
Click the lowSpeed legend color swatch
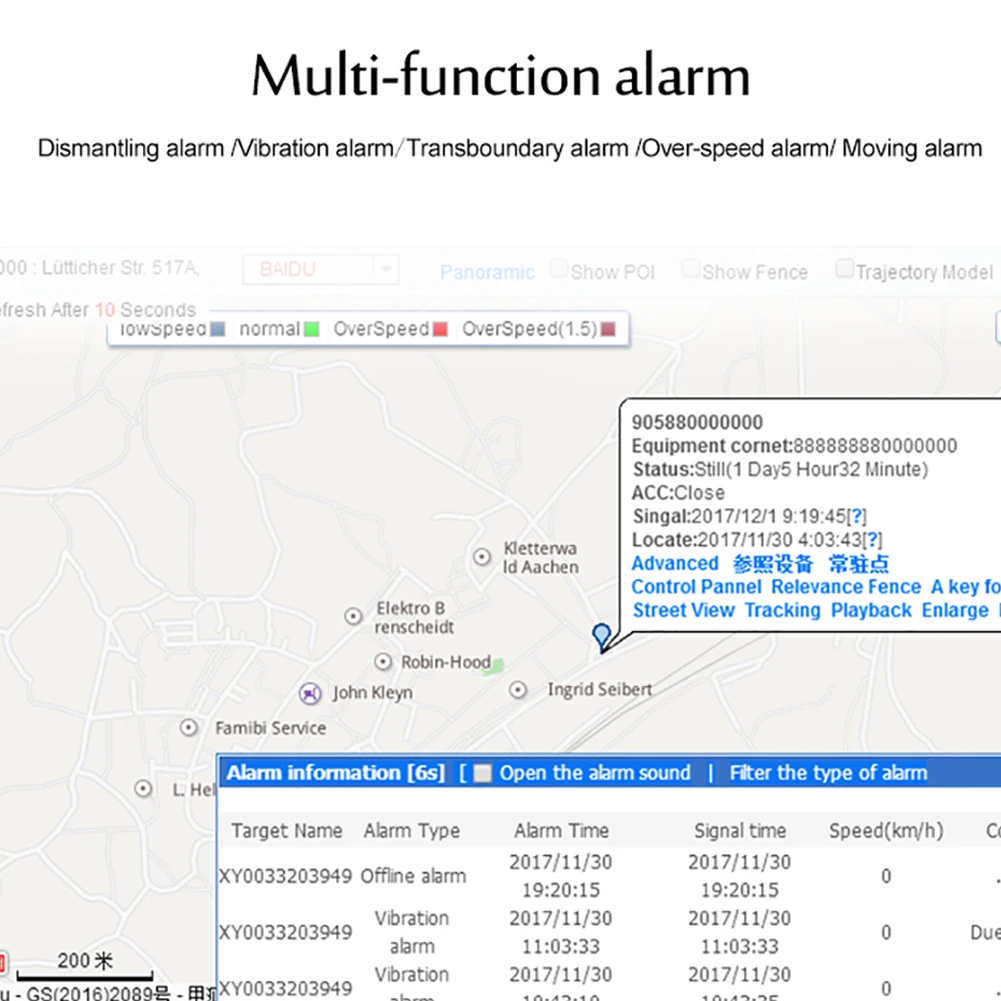(x=218, y=329)
